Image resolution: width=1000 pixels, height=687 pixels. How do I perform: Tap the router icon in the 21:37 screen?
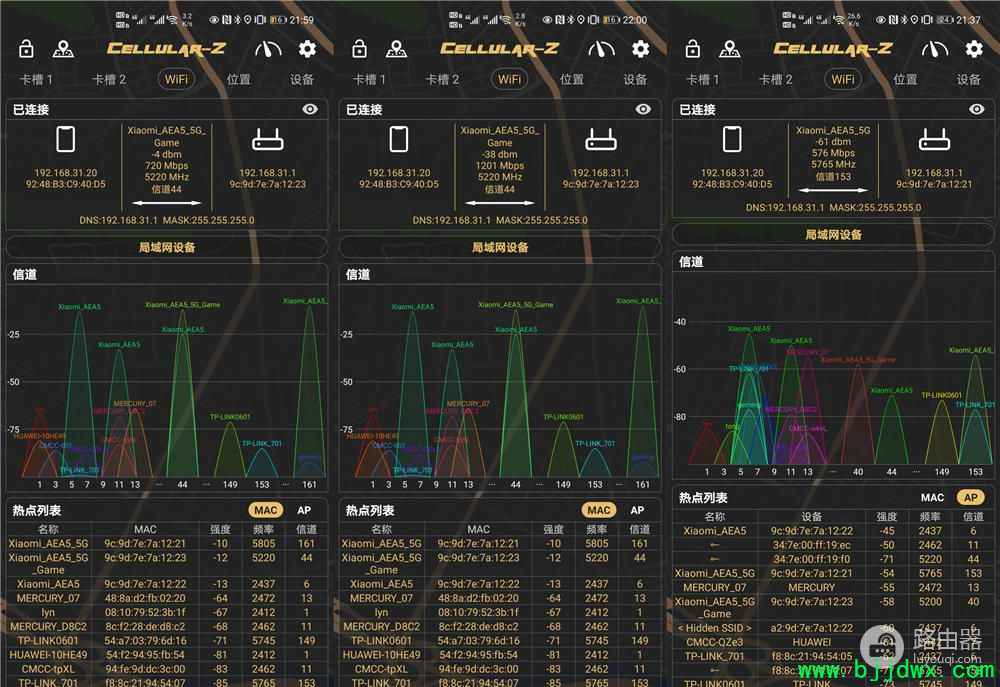click(934, 140)
